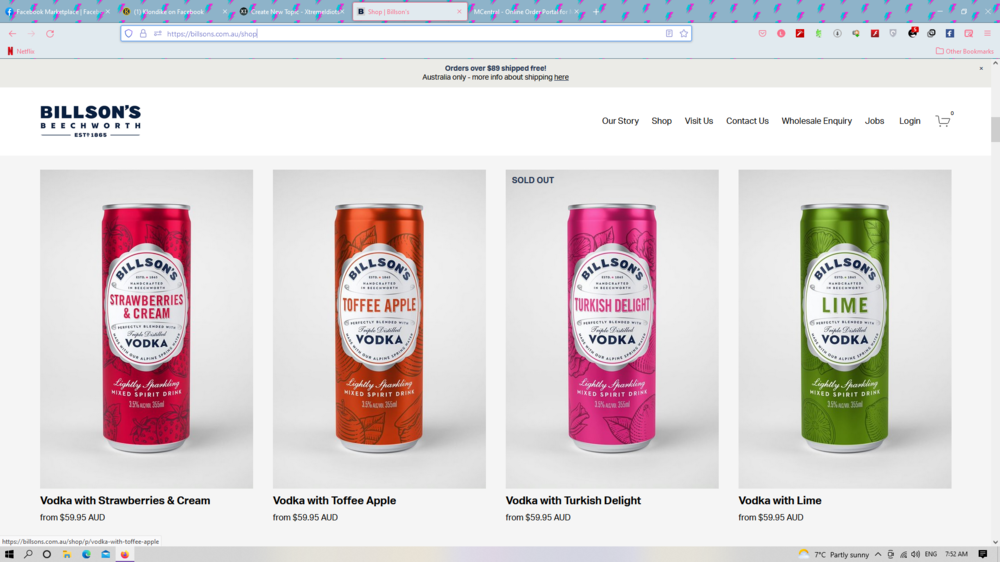Viewport: 1000px width, 562px height.
Task: Show hidden system tray icons
Action: point(878,554)
